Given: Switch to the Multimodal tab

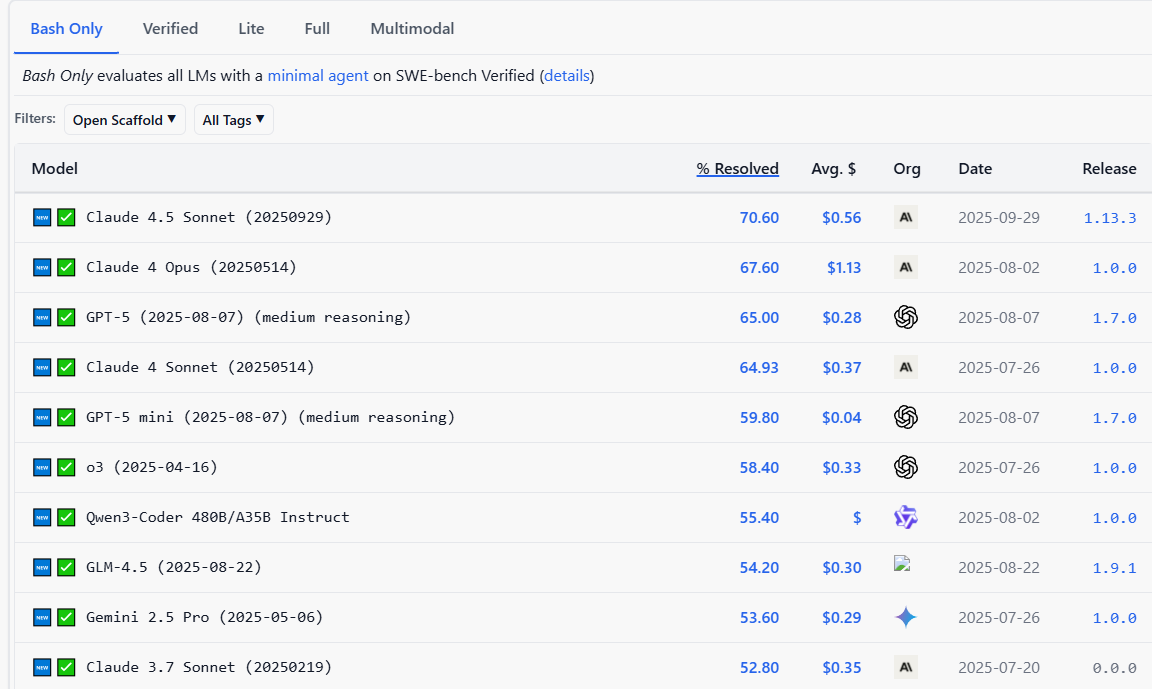Looking at the screenshot, I should [412, 29].
